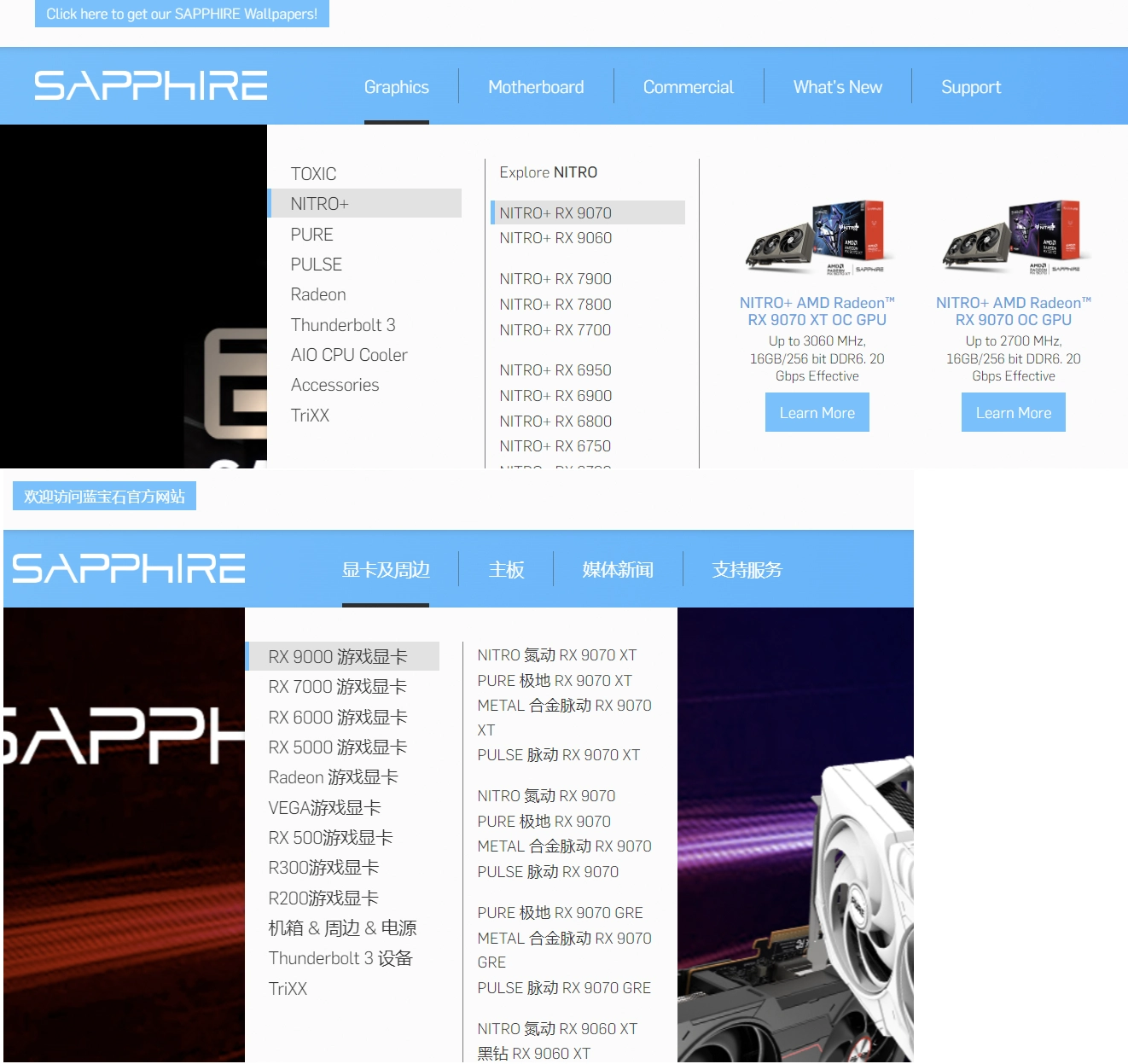Choose NITRO+ RX 7900 series
The height and width of the screenshot is (1064, 1128).
555,279
